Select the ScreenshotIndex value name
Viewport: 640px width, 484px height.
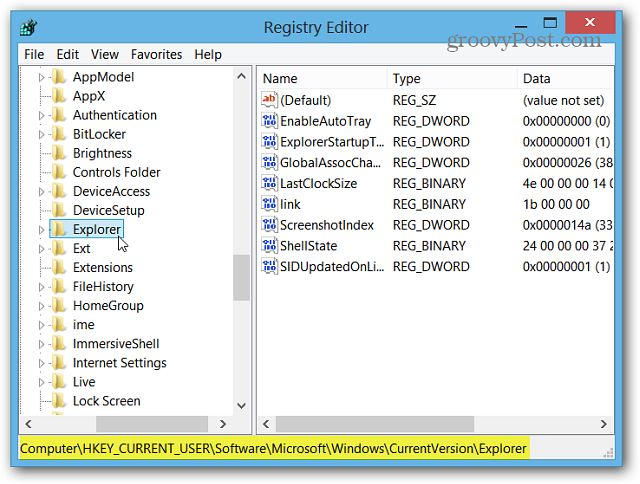click(x=327, y=225)
